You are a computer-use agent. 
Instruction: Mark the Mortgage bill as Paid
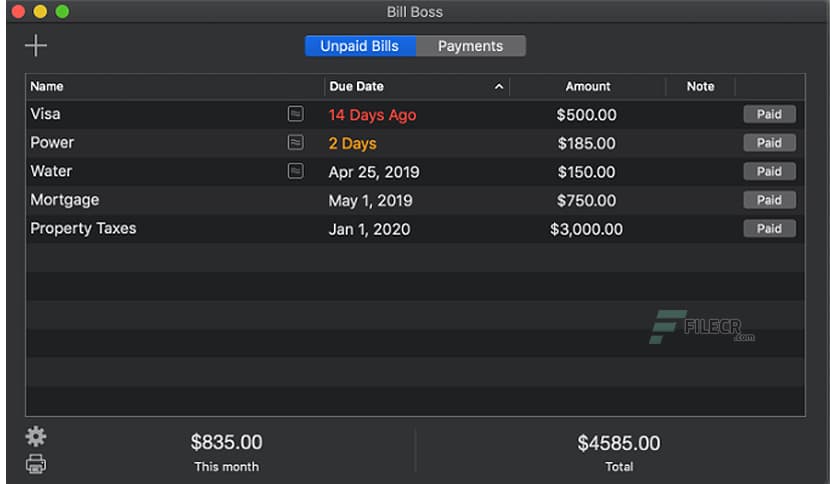coord(769,200)
